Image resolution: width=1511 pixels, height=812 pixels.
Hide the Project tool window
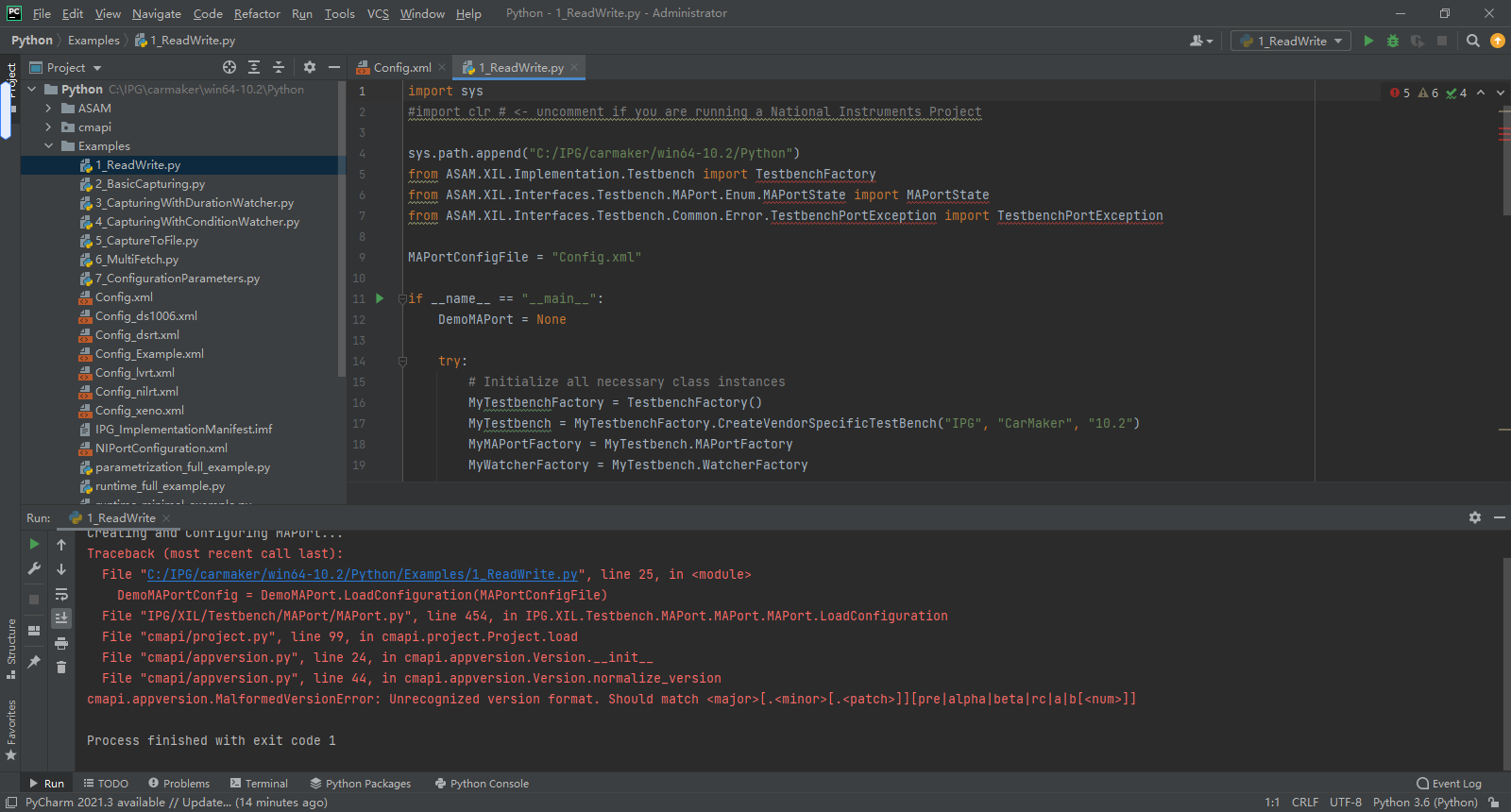pos(334,67)
